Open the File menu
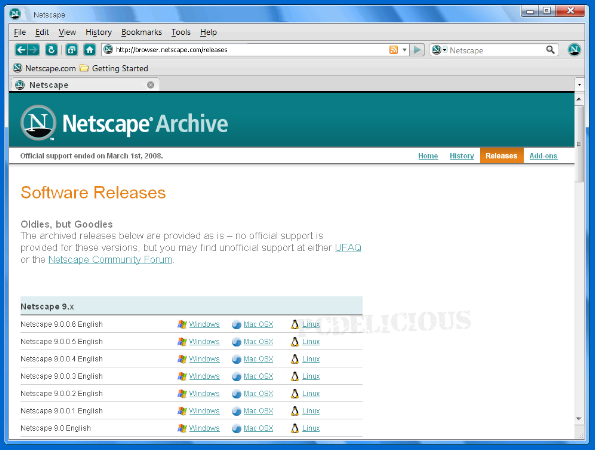595x450 pixels. point(20,32)
